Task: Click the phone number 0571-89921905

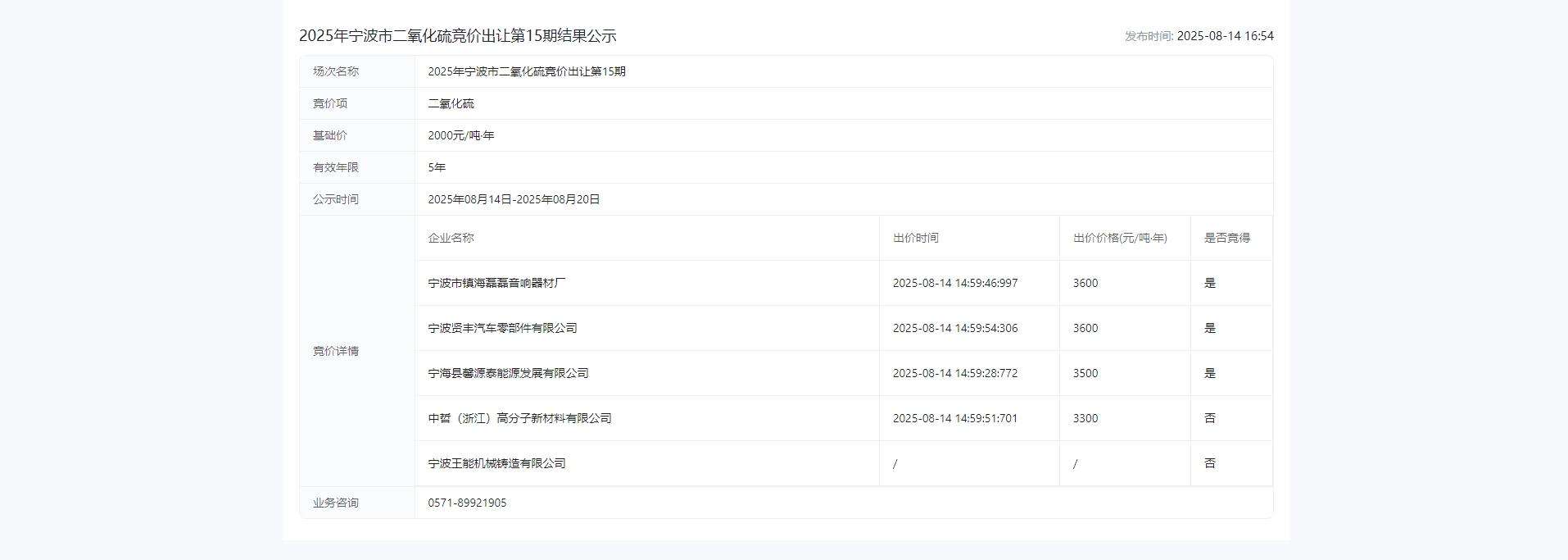Action: click(467, 503)
